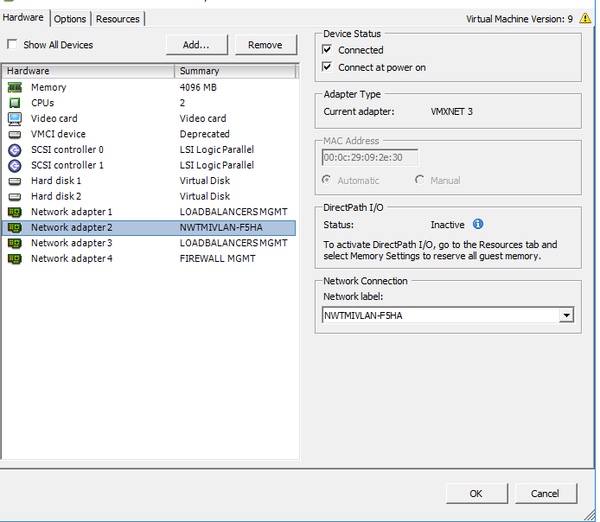The width and height of the screenshot is (600, 522).
Task: Select the Hard disk 2 label
Action: coord(56,196)
